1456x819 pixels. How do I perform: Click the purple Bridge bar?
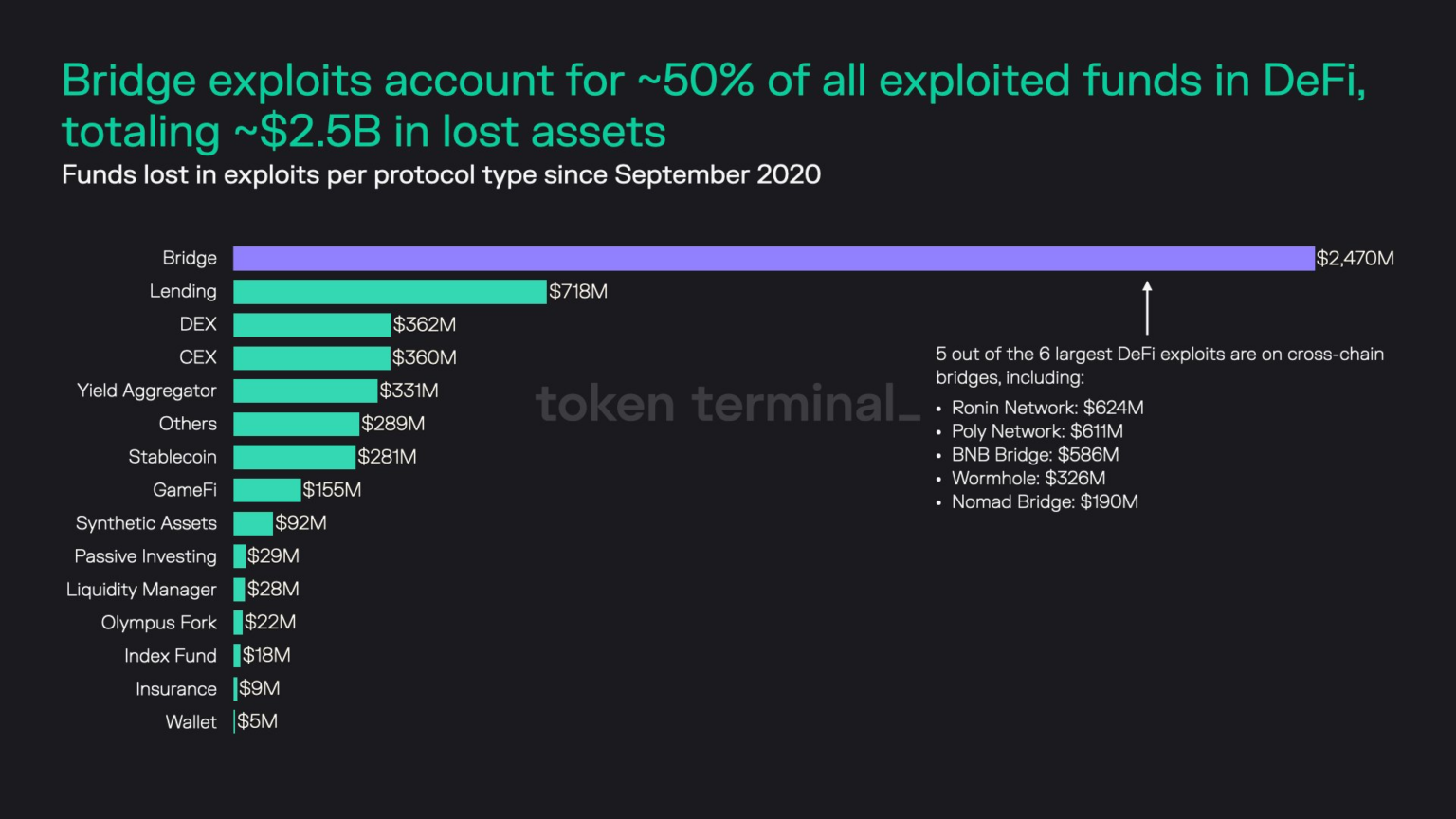[773, 258]
